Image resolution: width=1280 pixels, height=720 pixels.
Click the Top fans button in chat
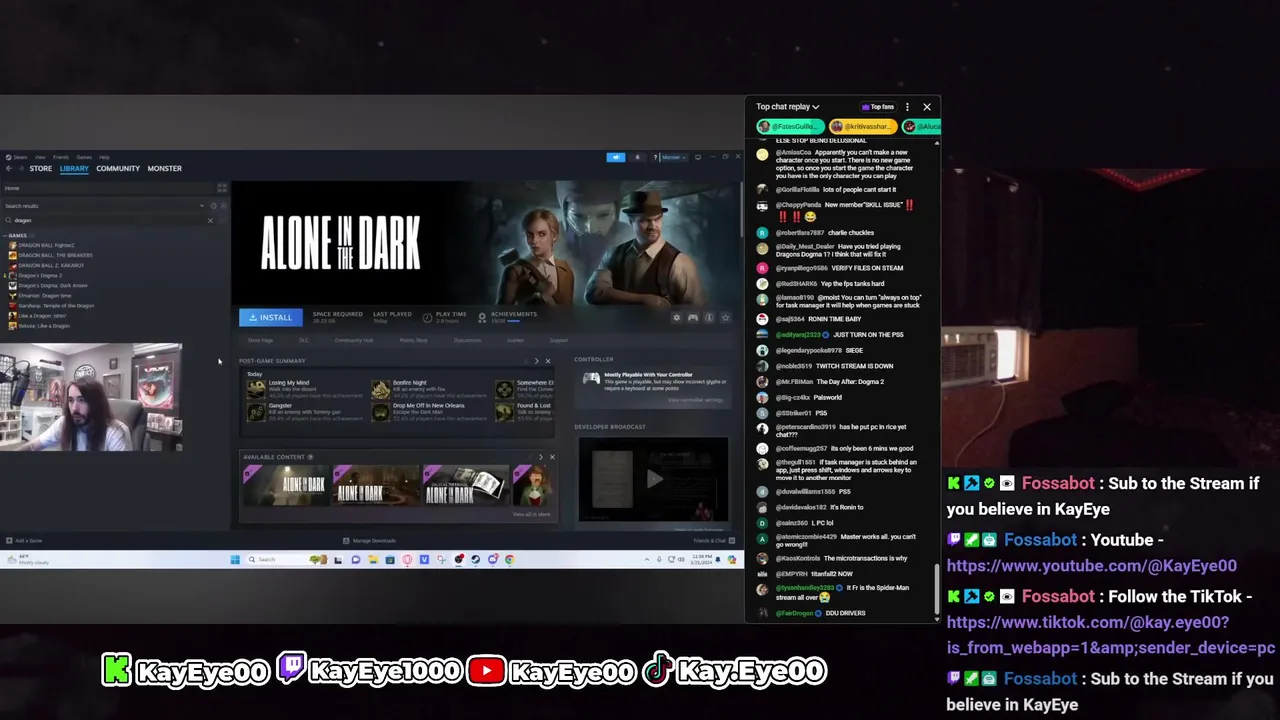[x=877, y=107]
